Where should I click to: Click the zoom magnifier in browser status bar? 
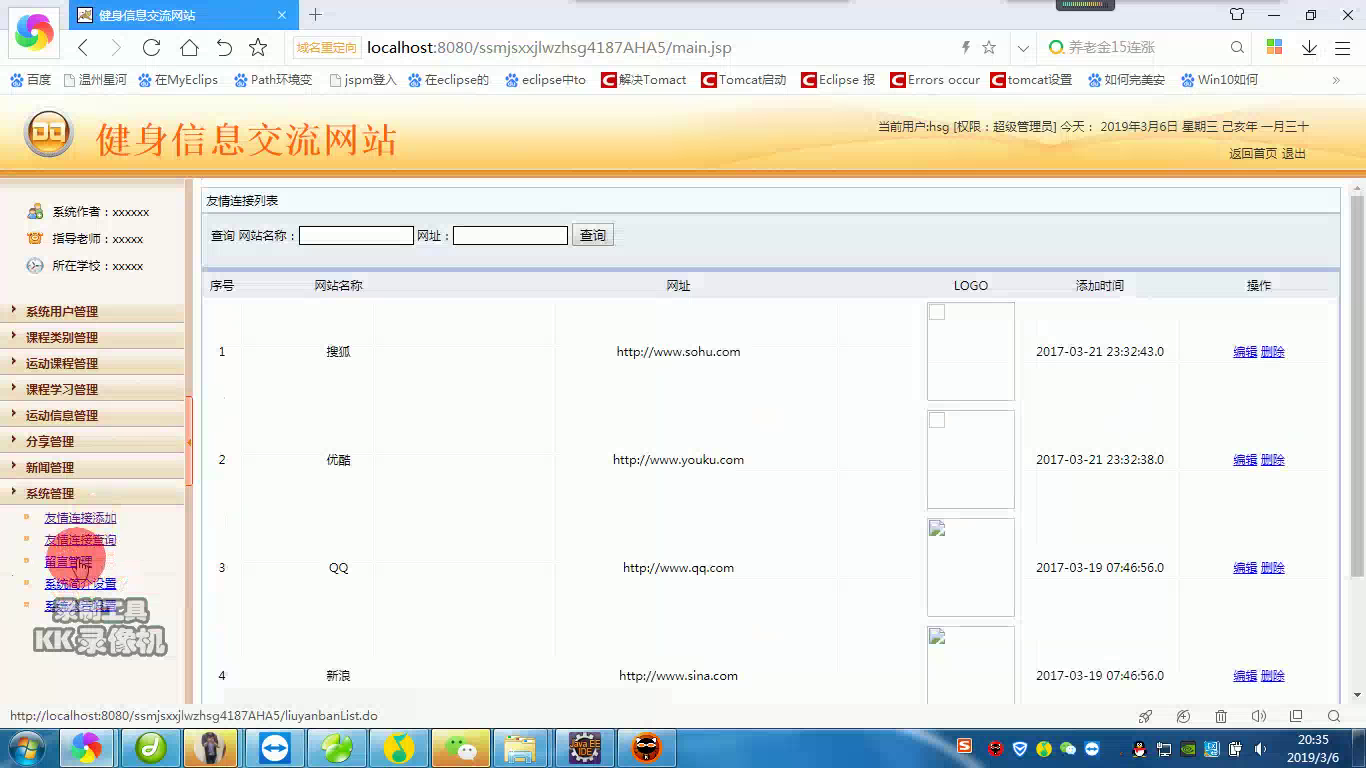click(x=1333, y=716)
